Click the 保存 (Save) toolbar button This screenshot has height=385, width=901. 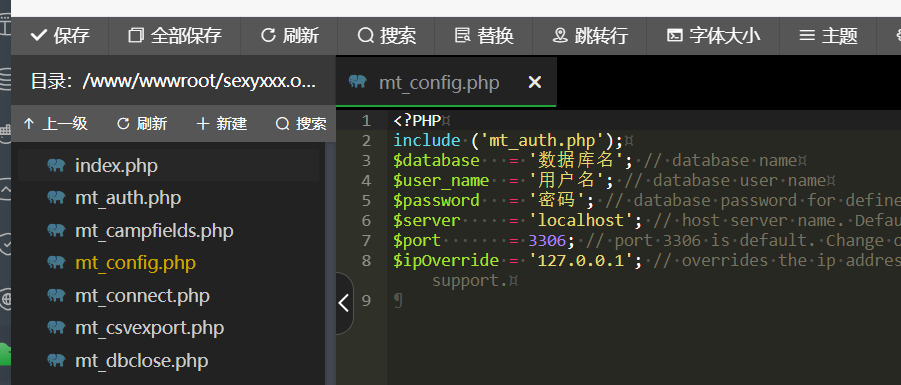coord(60,36)
